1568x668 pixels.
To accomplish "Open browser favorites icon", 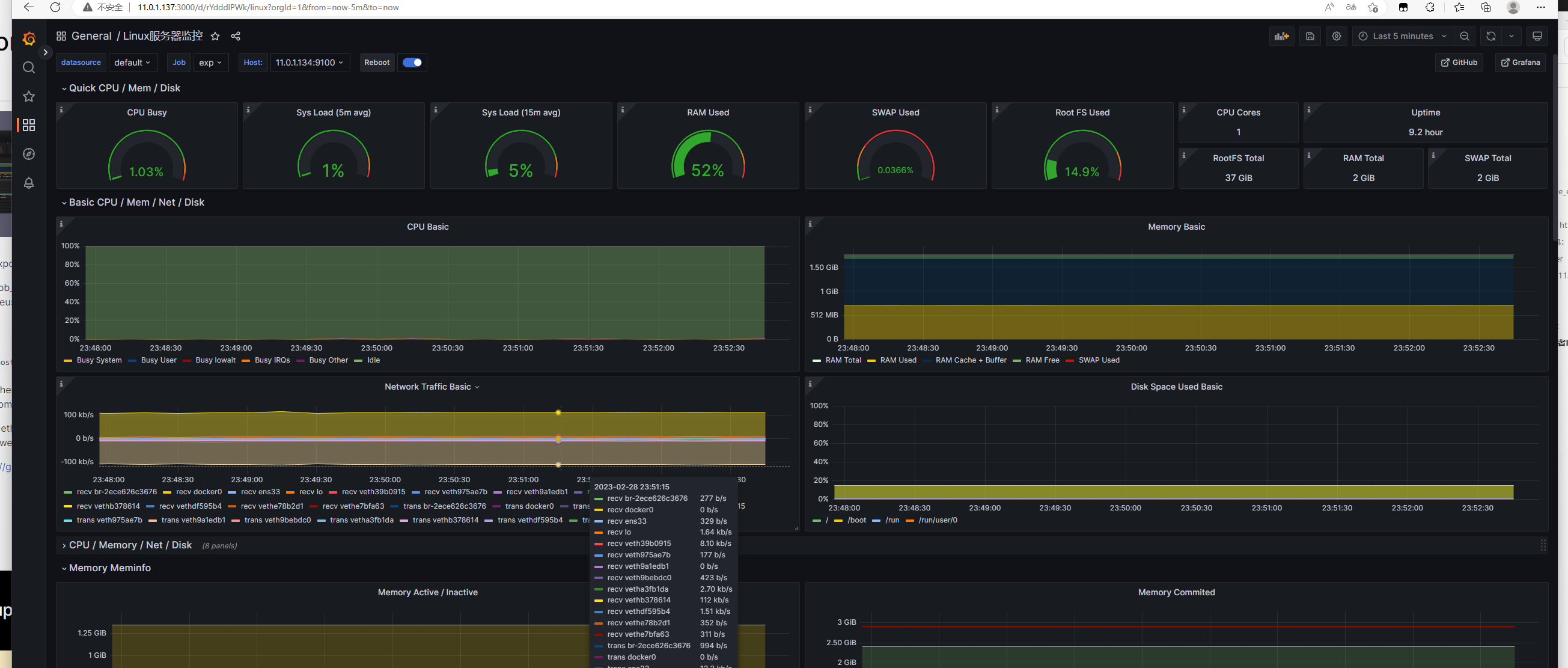I will (1459, 7).
